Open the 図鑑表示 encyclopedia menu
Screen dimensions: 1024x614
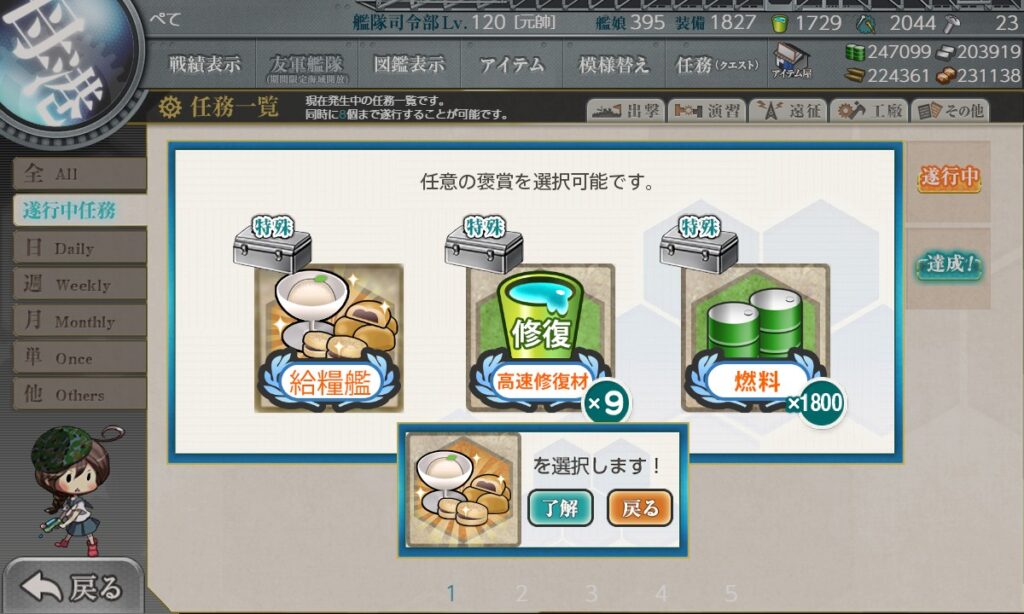(409, 64)
